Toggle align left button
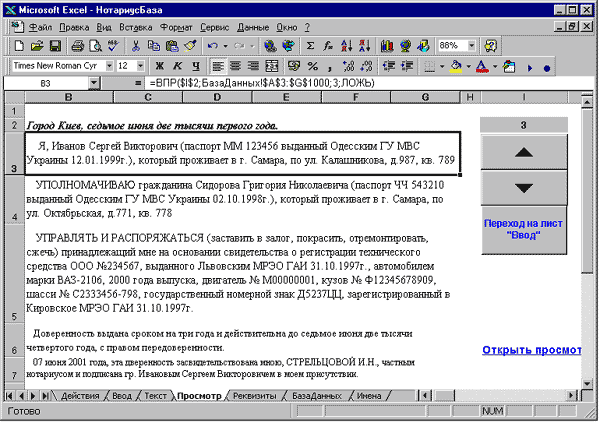600x423 pixels. coord(218,67)
